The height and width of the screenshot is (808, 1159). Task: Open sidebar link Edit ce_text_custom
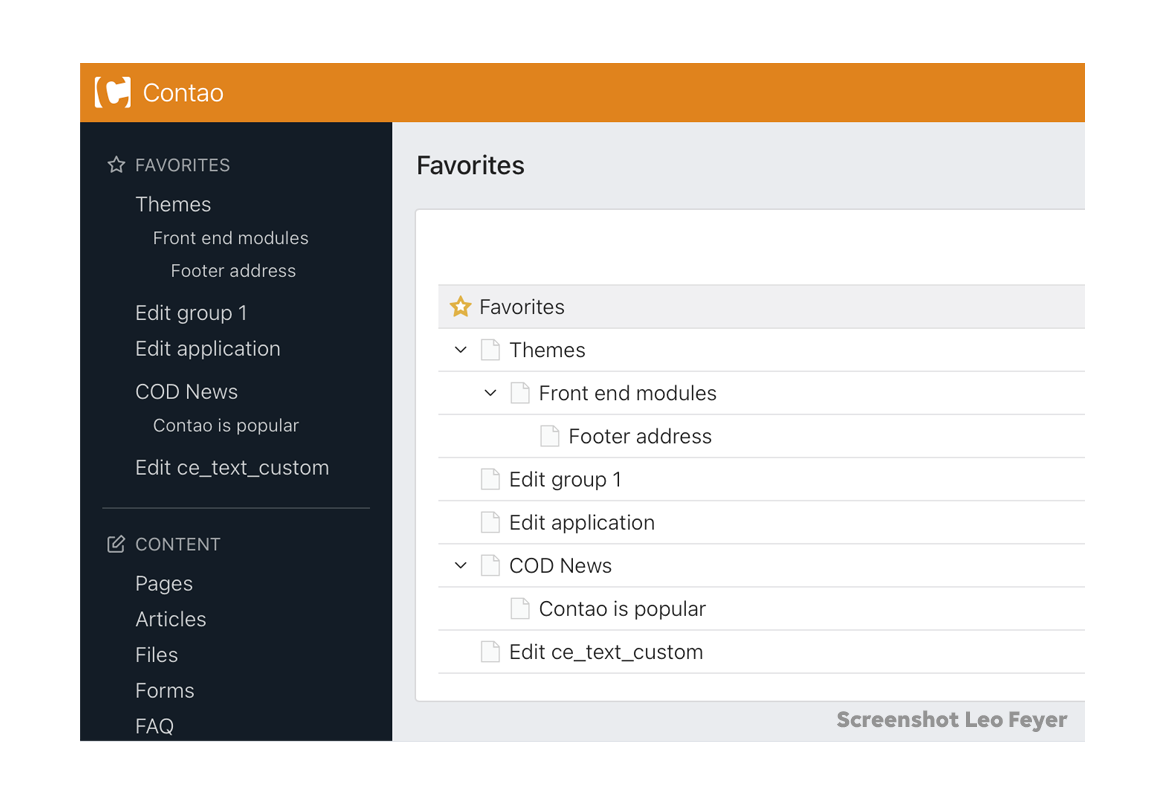pyautogui.click(x=232, y=467)
